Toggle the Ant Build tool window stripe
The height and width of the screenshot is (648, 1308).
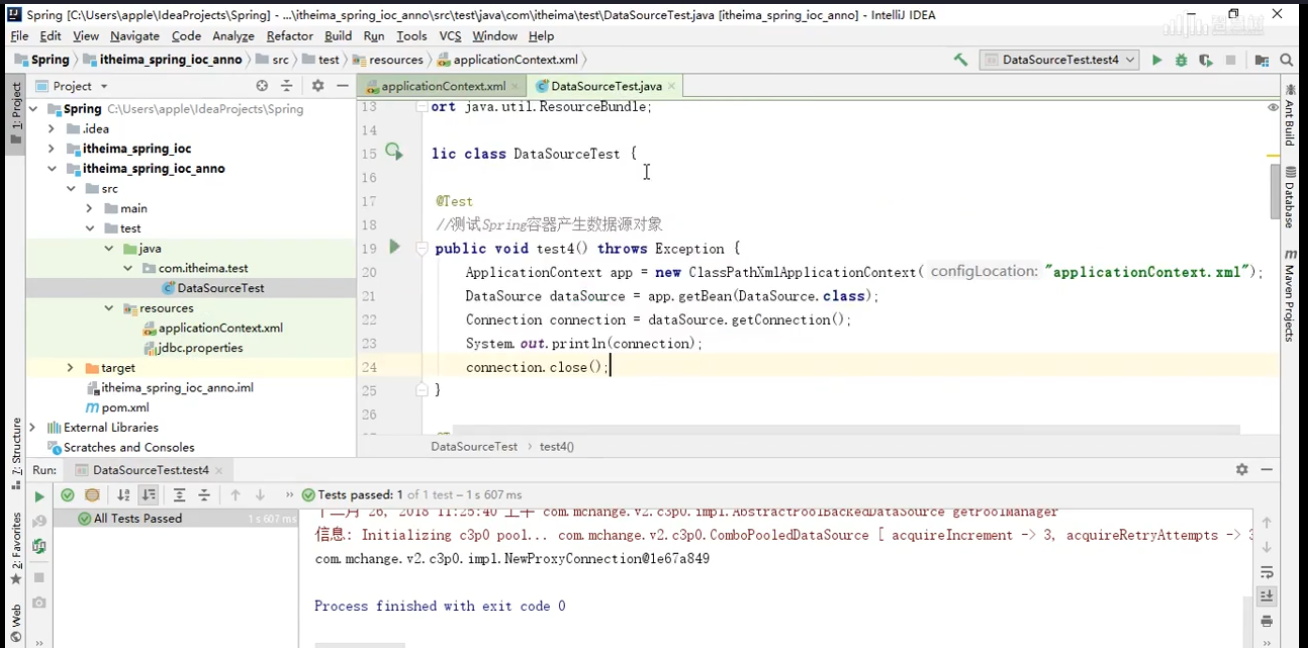click(x=1290, y=115)
